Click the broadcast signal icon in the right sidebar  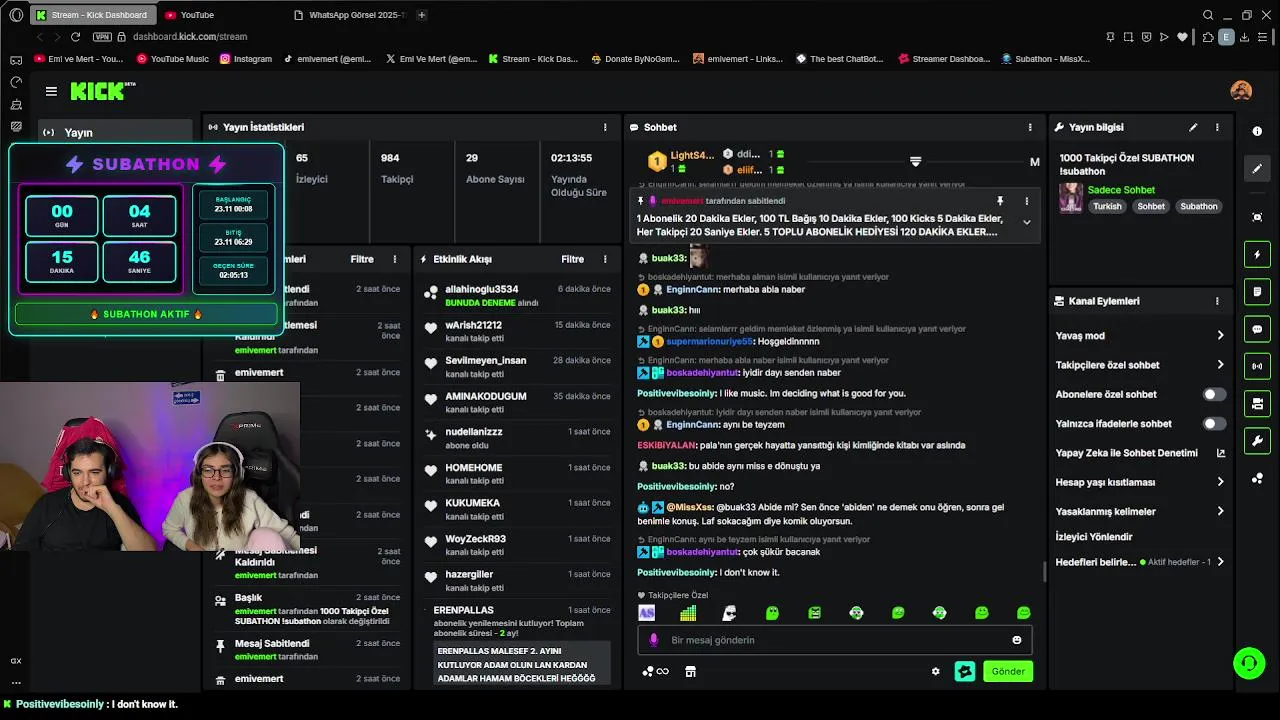pos(1257,366)
